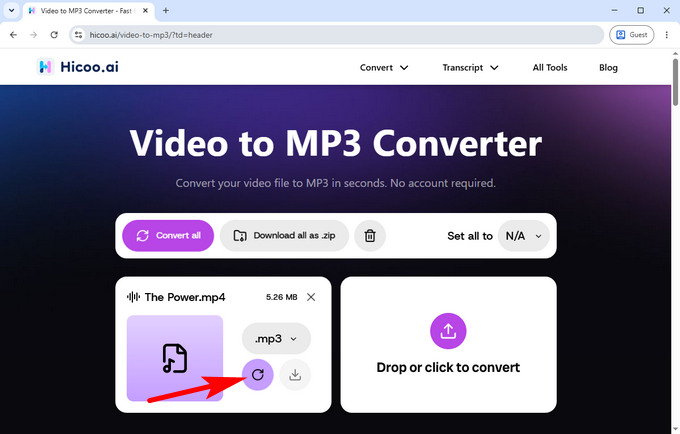680x434 pixels.
Task: Click Drop or click to convert area
Action: tap(448, 345)
